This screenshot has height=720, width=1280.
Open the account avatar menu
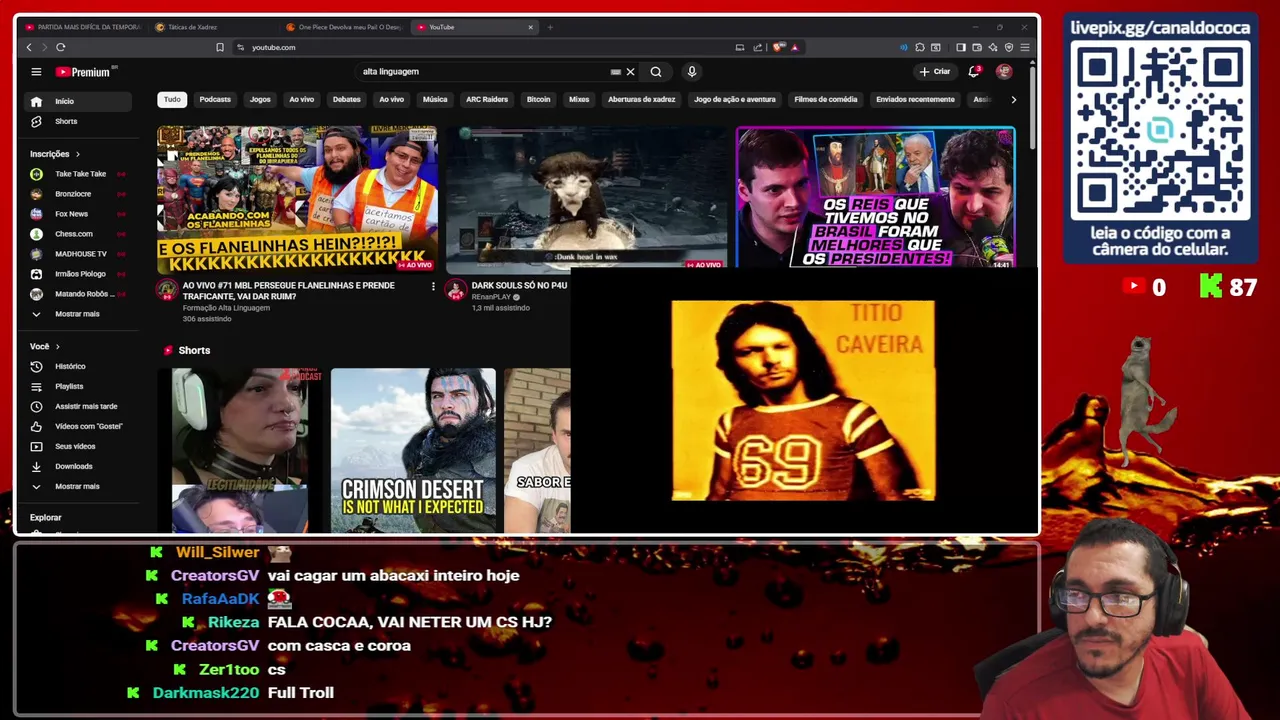click(x=1004, y=72)
